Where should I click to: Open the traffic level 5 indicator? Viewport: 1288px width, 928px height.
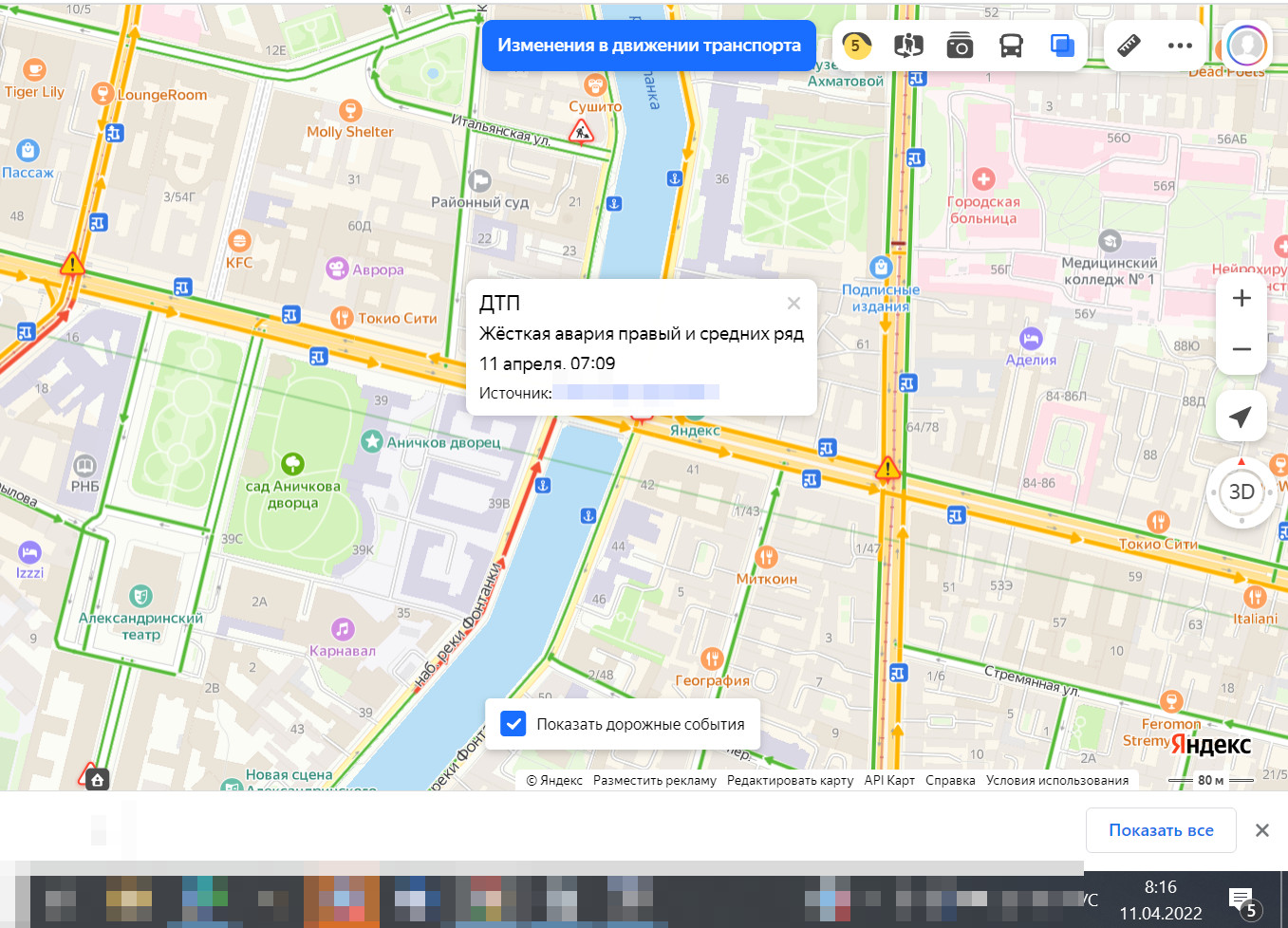tap(856, 45)
